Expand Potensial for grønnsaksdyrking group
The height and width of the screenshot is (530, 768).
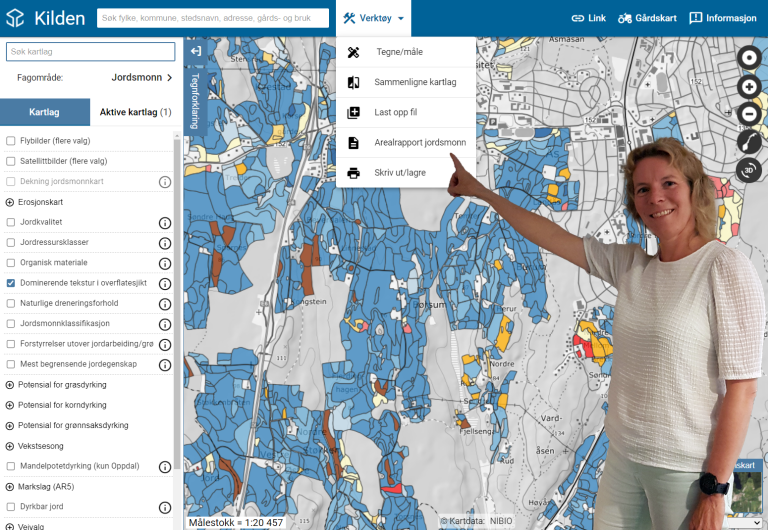point(9,426)
